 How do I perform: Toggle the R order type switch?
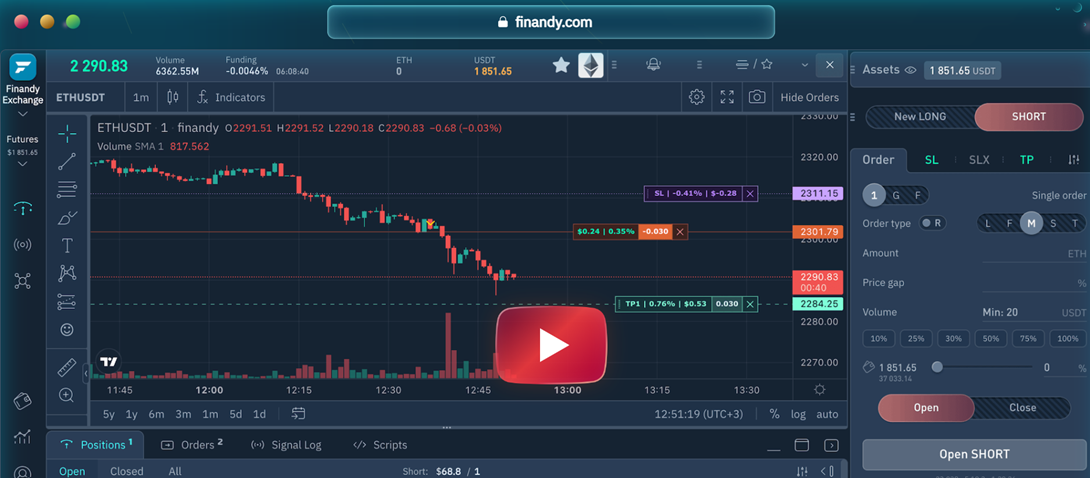(x=932, y=223)
